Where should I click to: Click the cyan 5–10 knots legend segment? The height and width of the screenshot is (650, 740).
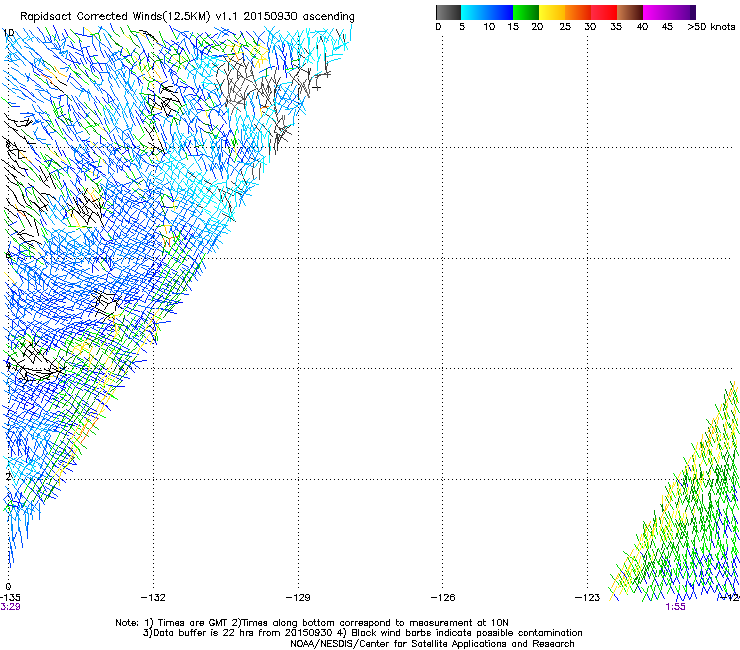[473, 12]
